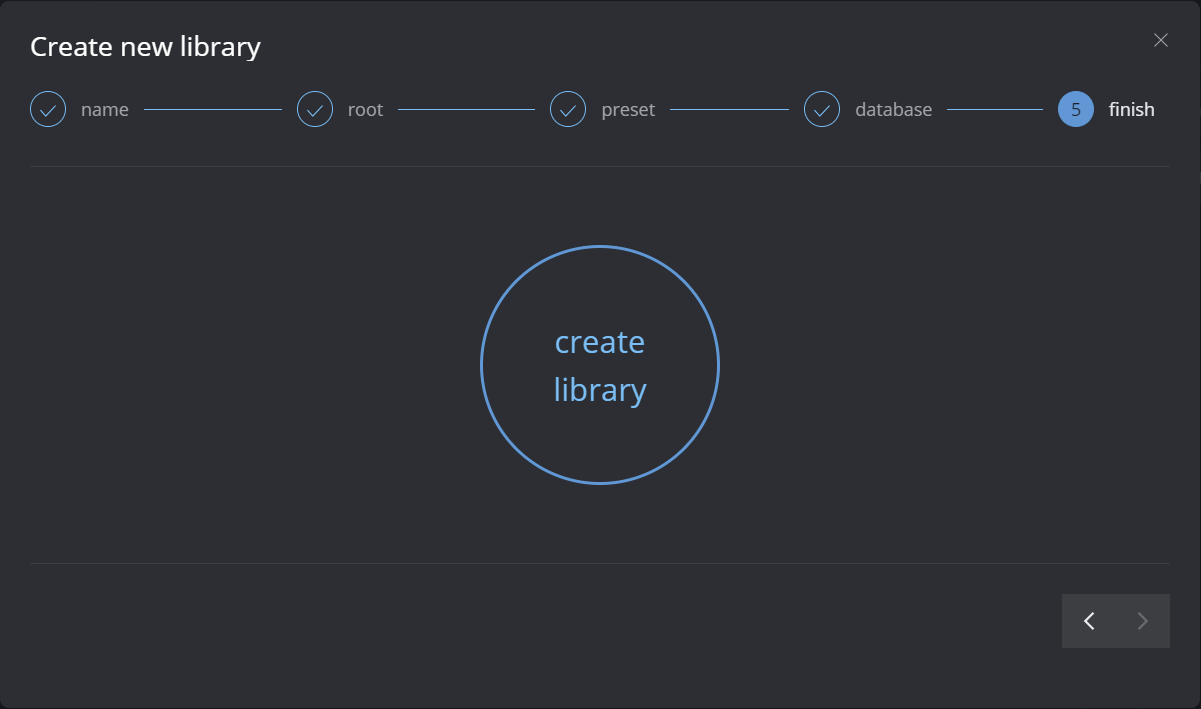Click the name step checkmark icon
The height and width of the screenshot is (709, 1201).
point(48,109)
